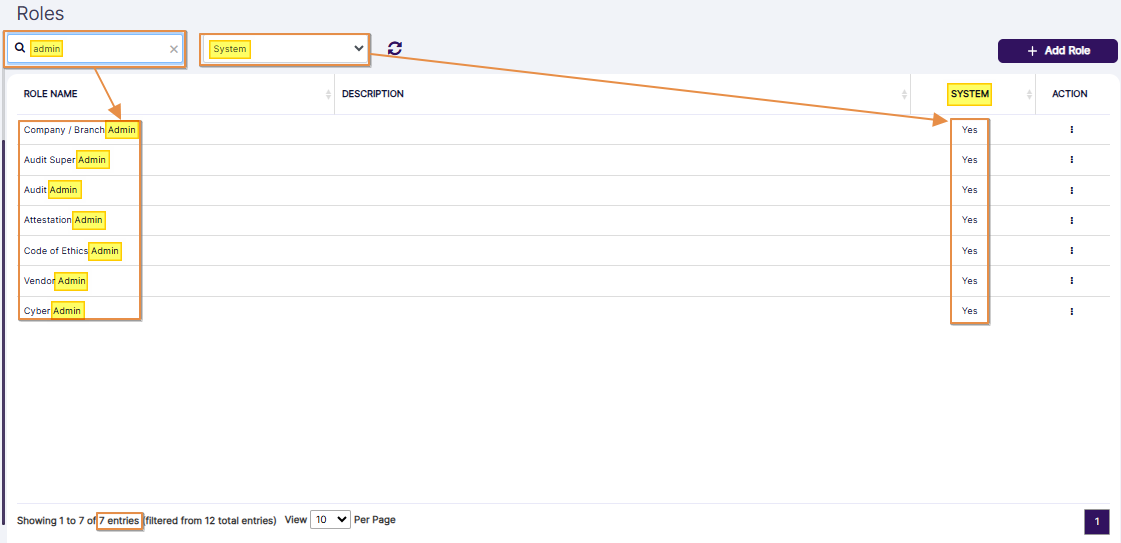This screenshot has width=1121, height=543.
Task: Open action menu for Cyber Admin
Action: pyautogui.click(x=1071, y=311)
